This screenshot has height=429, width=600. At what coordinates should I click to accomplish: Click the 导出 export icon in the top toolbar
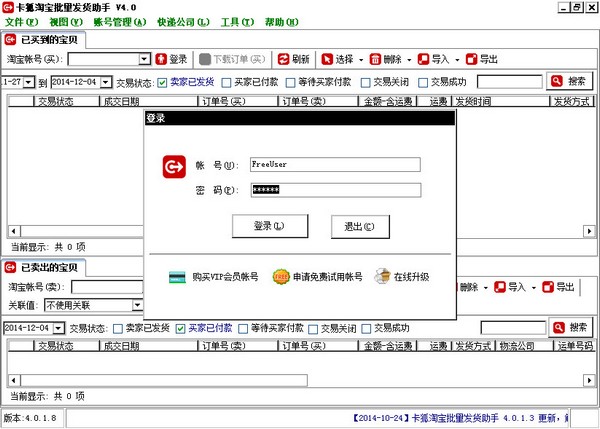(470, 60)
